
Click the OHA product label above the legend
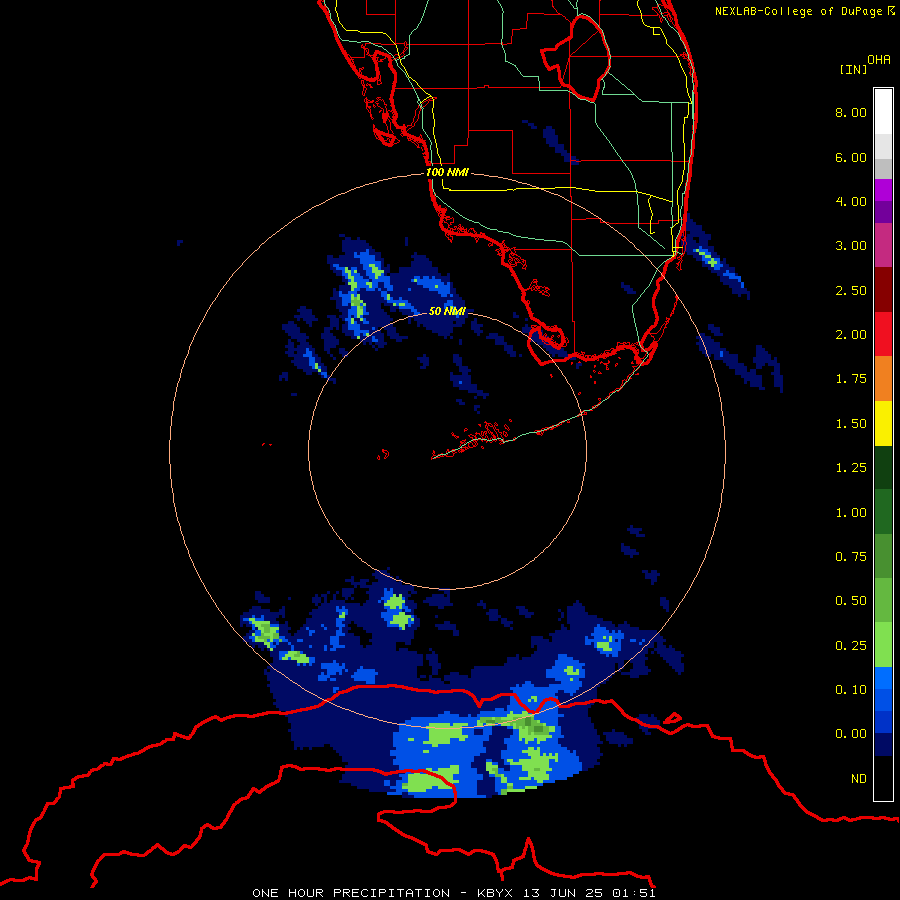879,60
